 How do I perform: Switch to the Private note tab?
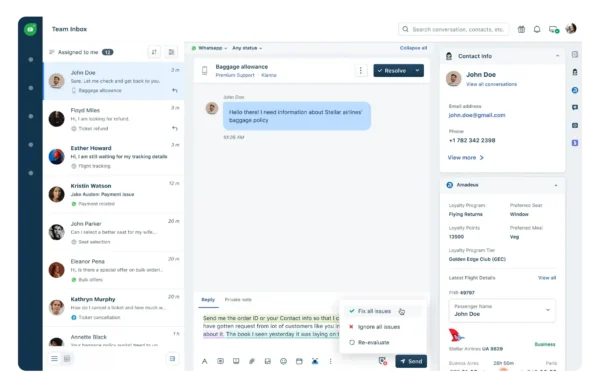coord(238,300)
